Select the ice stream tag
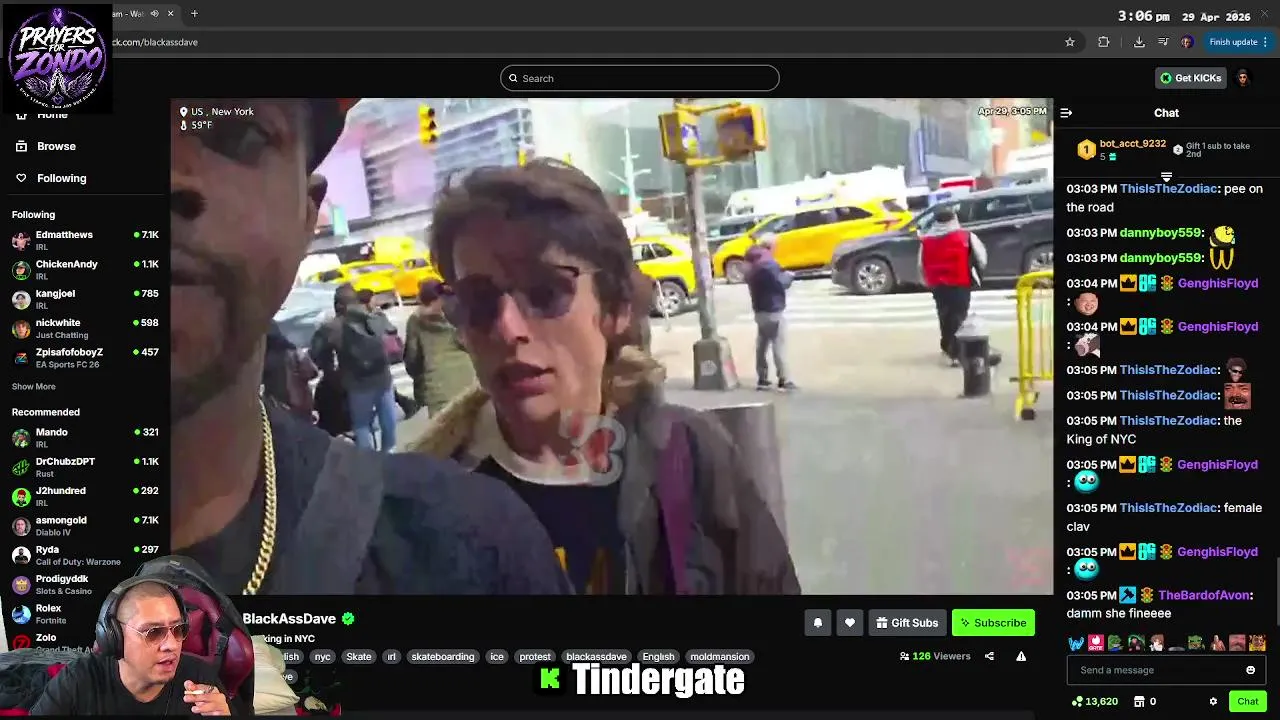 [497, 657]
